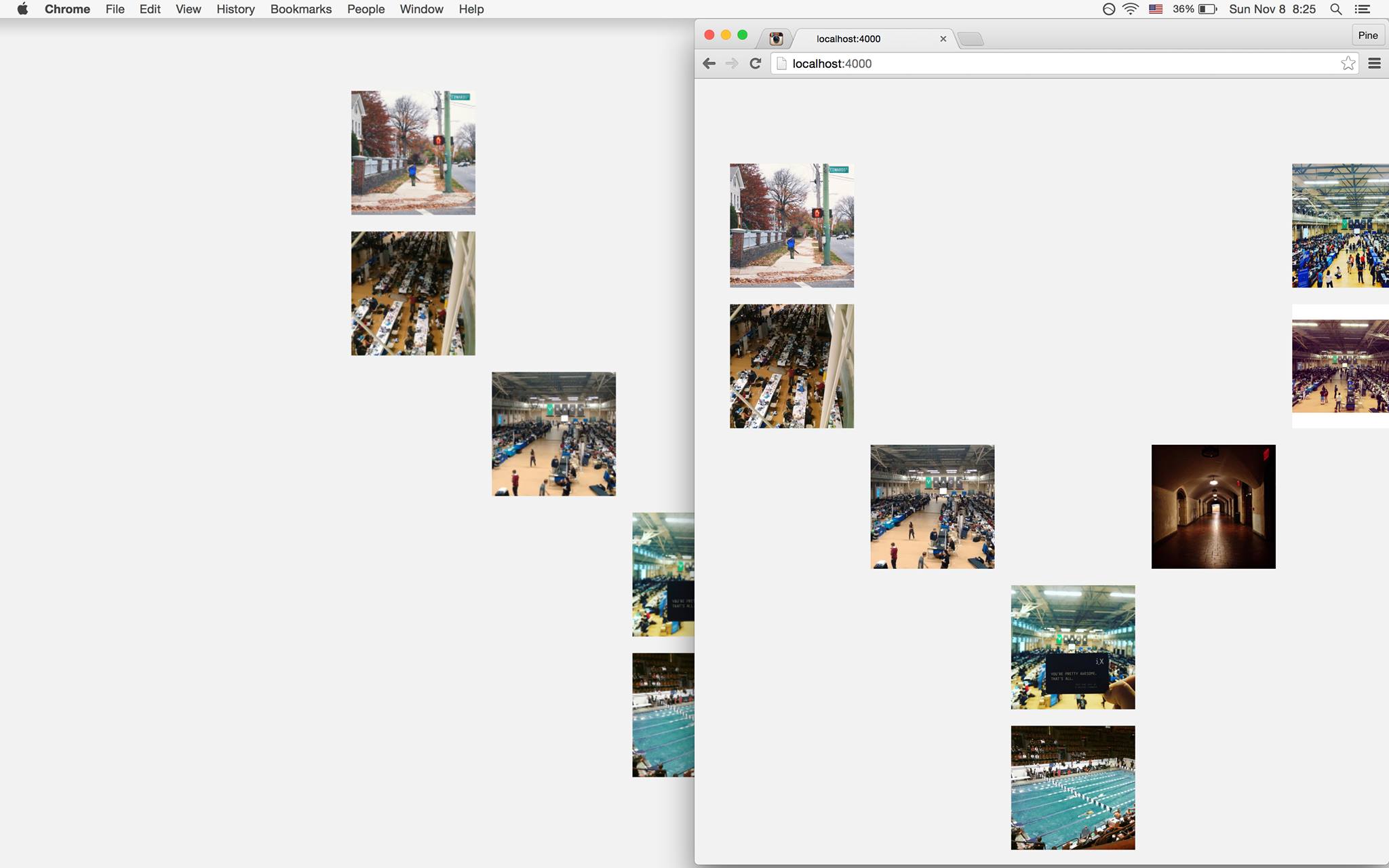Click the address bar URL field
Viewport: 1389px width, 868px height.
(1058, 64)
